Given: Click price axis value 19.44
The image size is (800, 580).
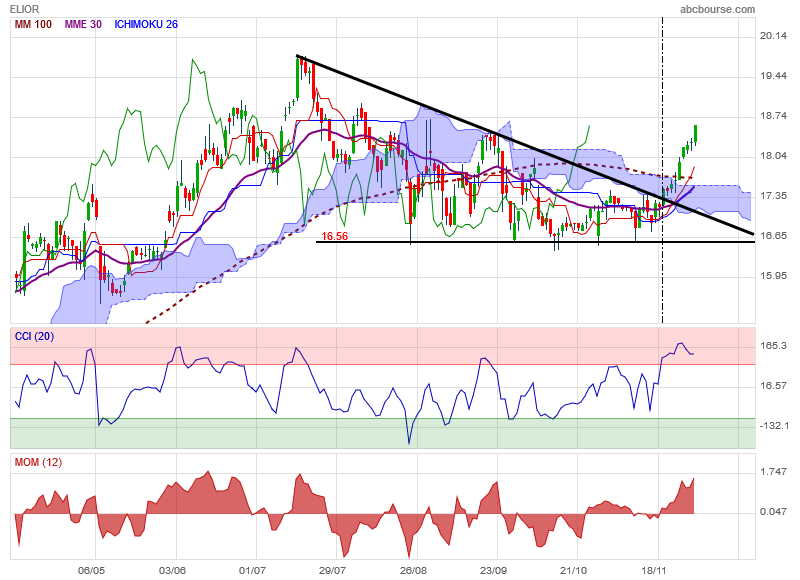Looking at the screenshot, I should tap(773, 75).
